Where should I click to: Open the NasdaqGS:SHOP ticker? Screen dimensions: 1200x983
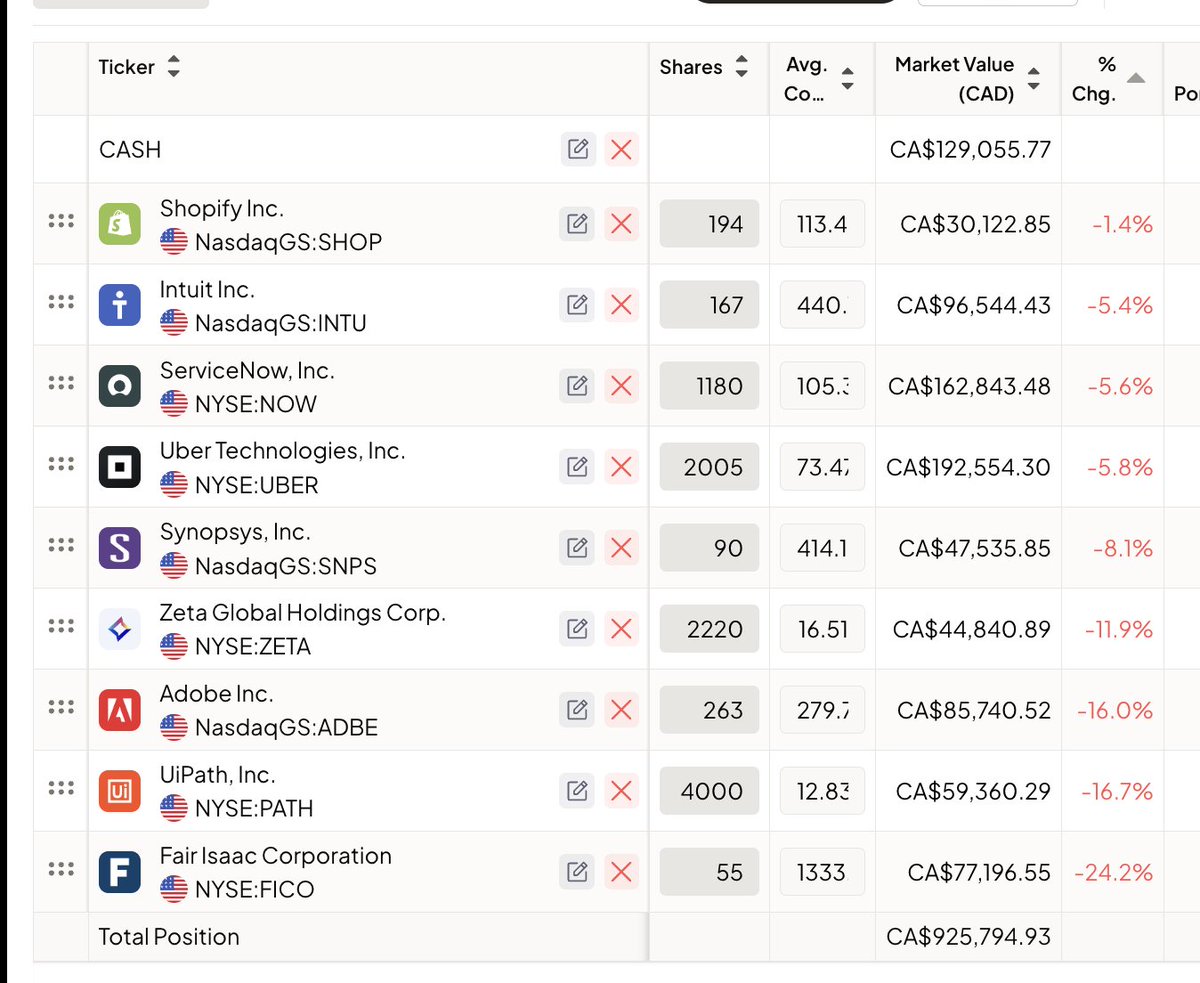coord(288,242)
